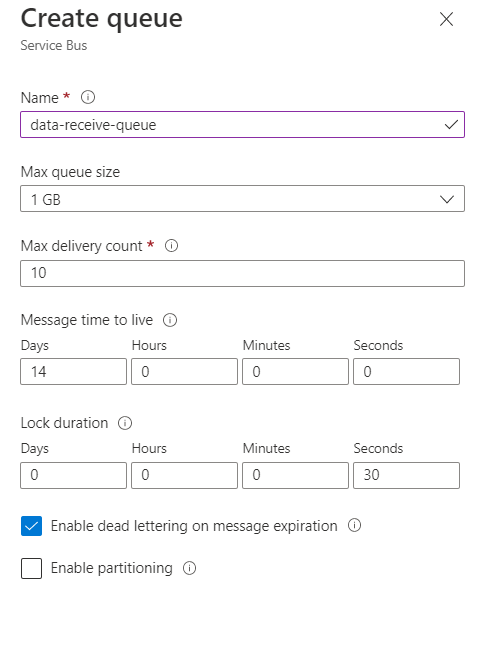Image resolution: width=481 pixels, height=656 pixels.
Task: Uncheck Enable dead lettering on message expiration
Action: point(31,526)
